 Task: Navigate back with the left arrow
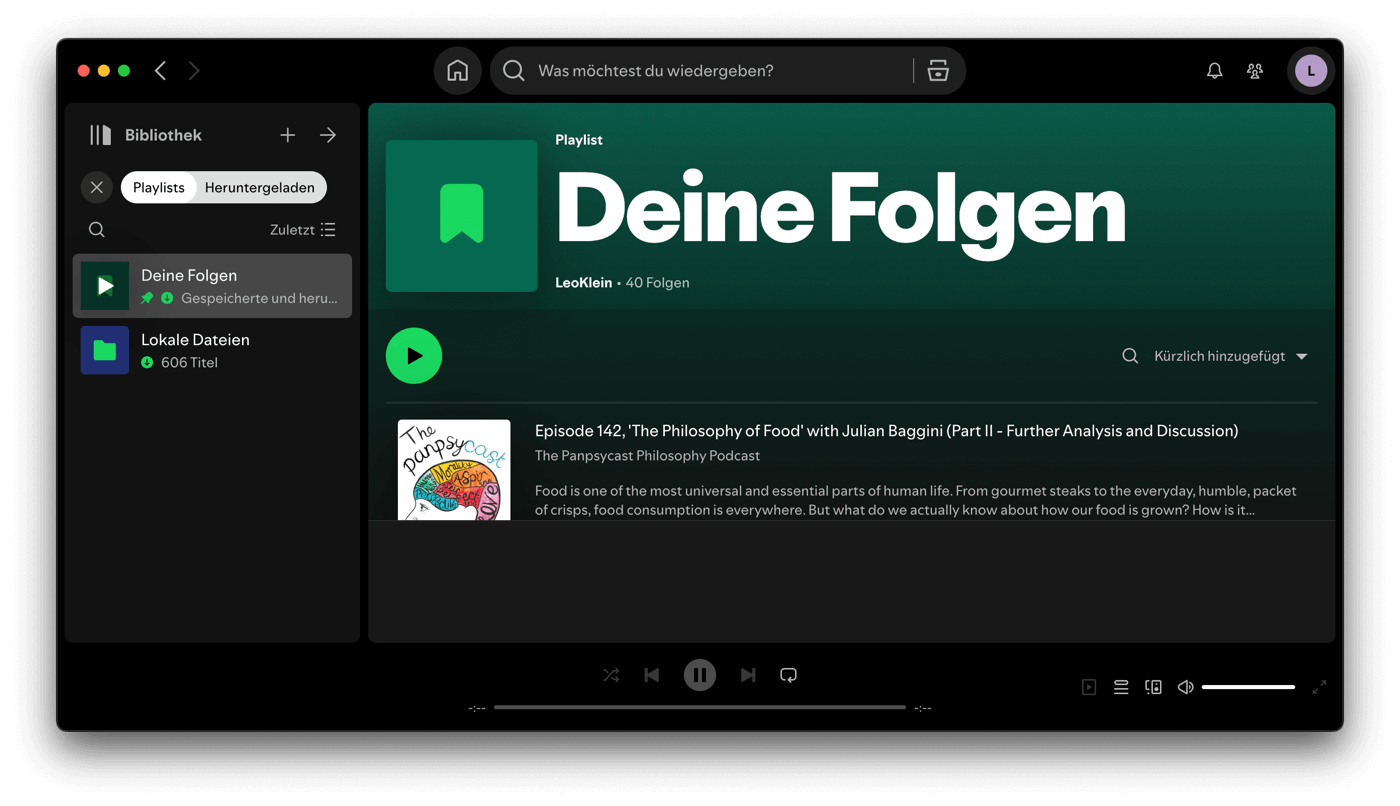tap(161, 71)
